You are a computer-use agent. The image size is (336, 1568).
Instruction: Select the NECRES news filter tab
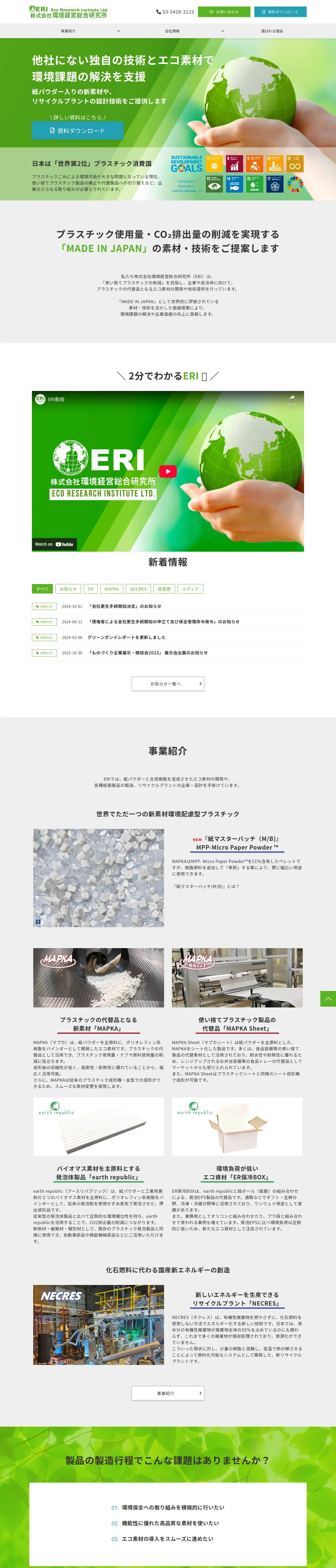point(138,589)
